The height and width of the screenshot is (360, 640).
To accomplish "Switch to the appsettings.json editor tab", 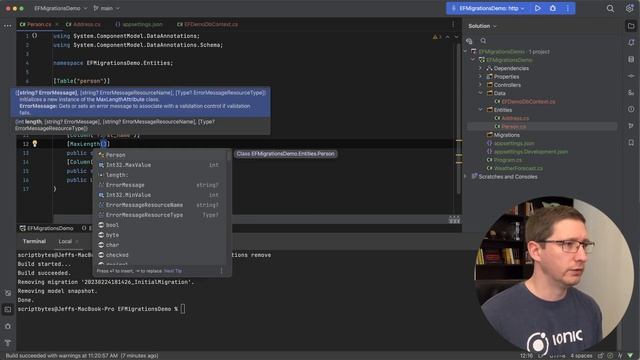I will (x=139, y=24).
